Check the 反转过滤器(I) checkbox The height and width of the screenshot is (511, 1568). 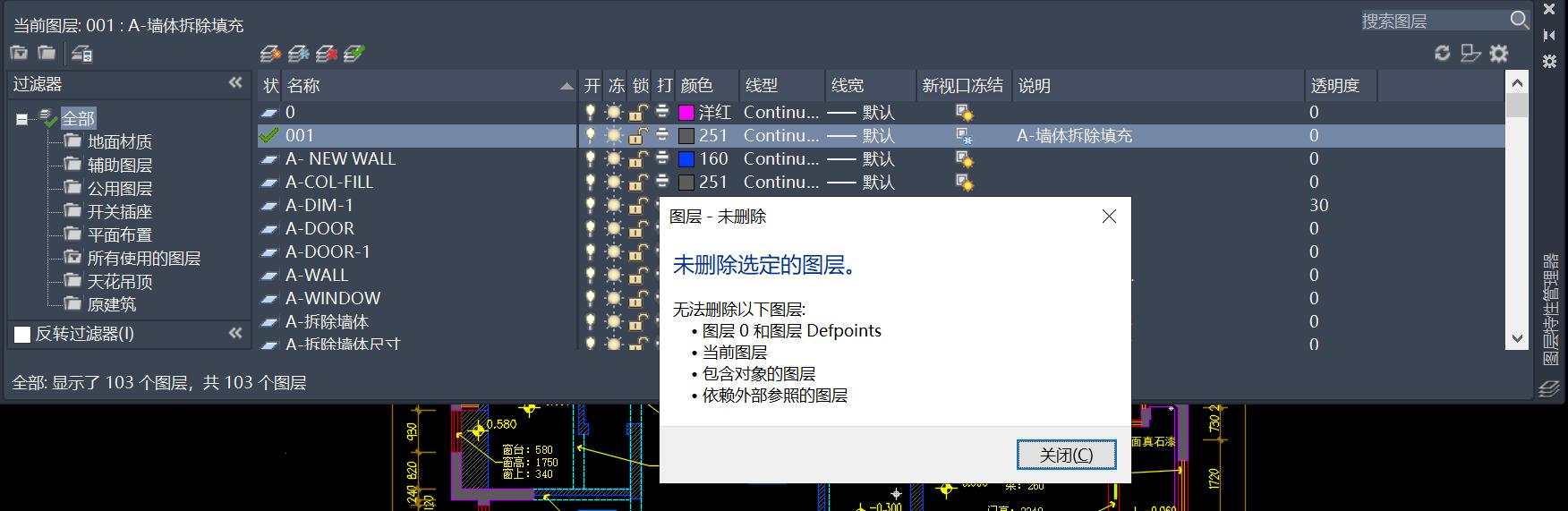22,335
